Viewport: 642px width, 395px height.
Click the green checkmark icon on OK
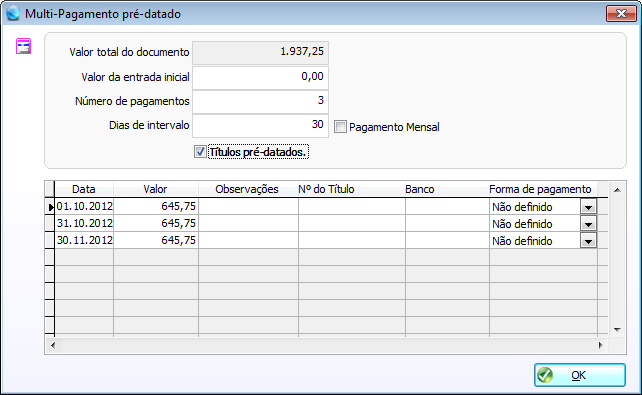click(x=545, y=375)
